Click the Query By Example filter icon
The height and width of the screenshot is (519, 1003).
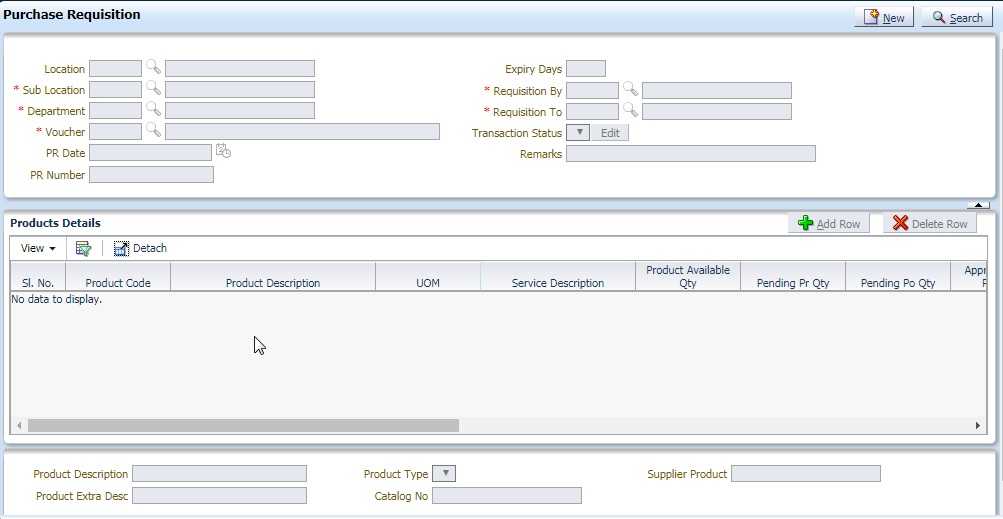point(83,248)
